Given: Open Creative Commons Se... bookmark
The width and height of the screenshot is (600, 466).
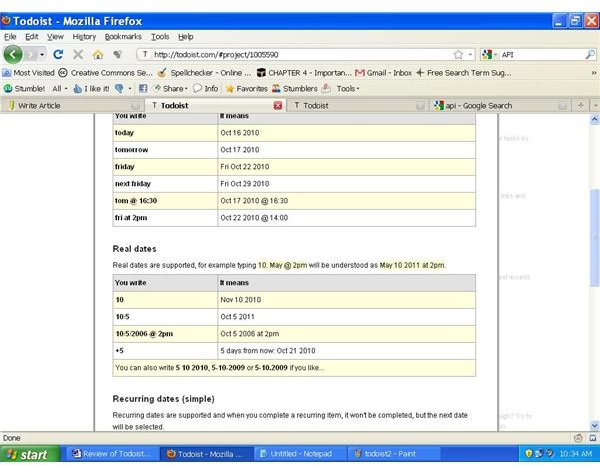Looking at the screenshot, I should [x=105, y=73].
